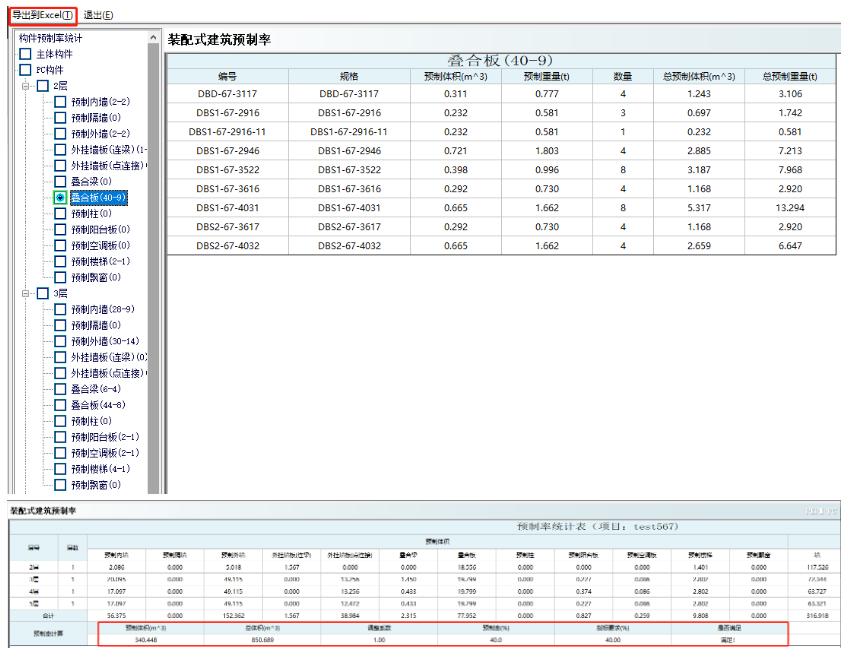This screenshot has width=850, height=654.
Task: Select the DBS1-67-2916-11 row in 编号 column
Action: 227,132
